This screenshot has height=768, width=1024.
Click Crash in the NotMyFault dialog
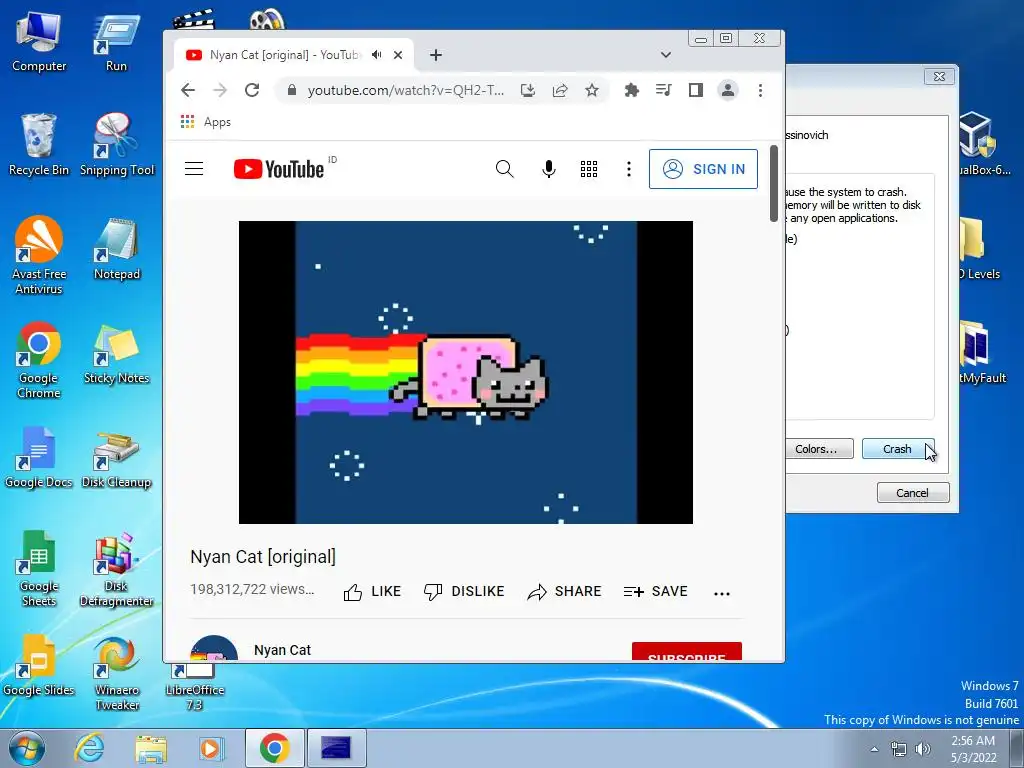click(x=898, y=449)
